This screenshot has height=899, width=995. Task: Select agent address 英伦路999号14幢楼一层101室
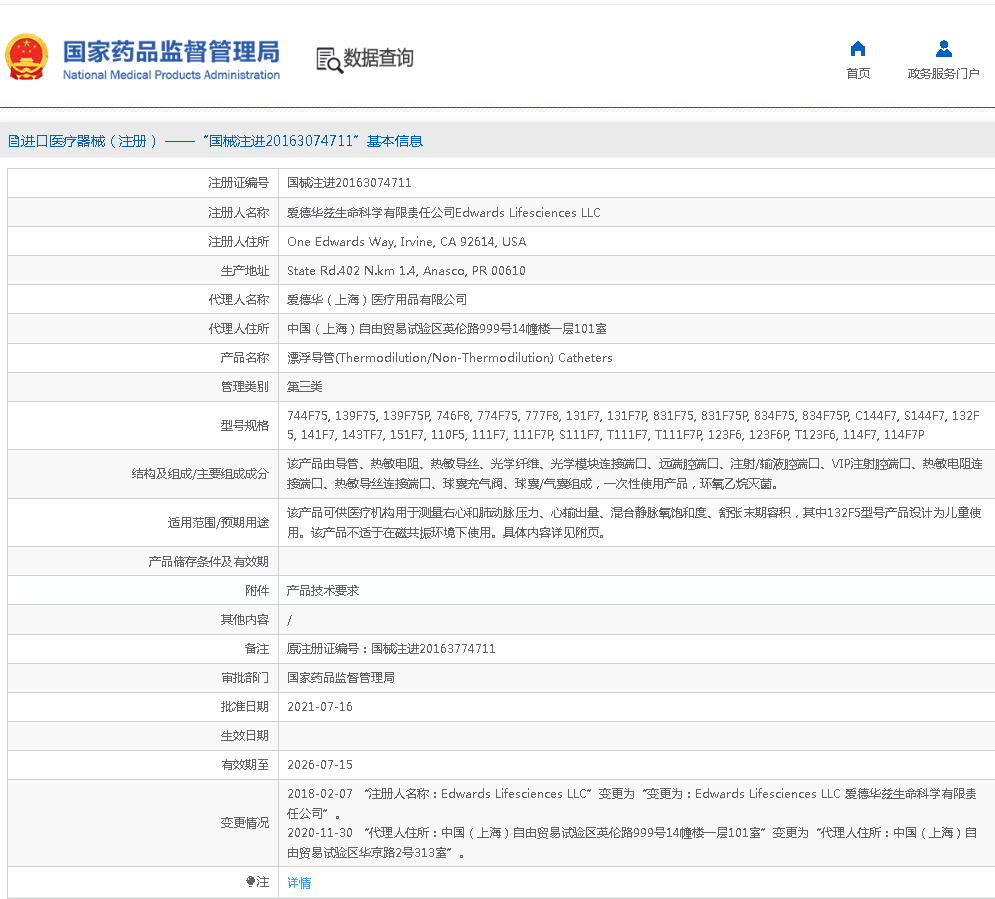(x=447, y=329)
